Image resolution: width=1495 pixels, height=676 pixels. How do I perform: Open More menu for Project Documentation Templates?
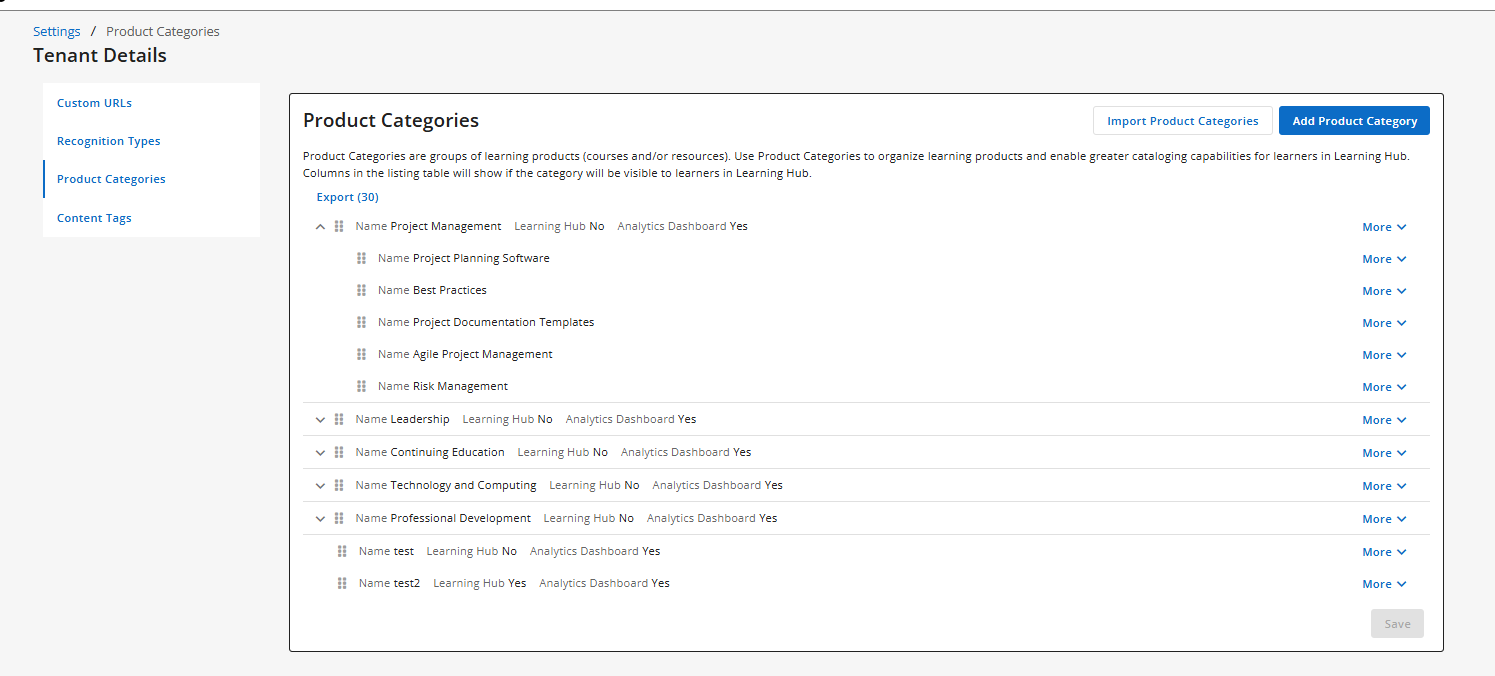[1384, 323]
